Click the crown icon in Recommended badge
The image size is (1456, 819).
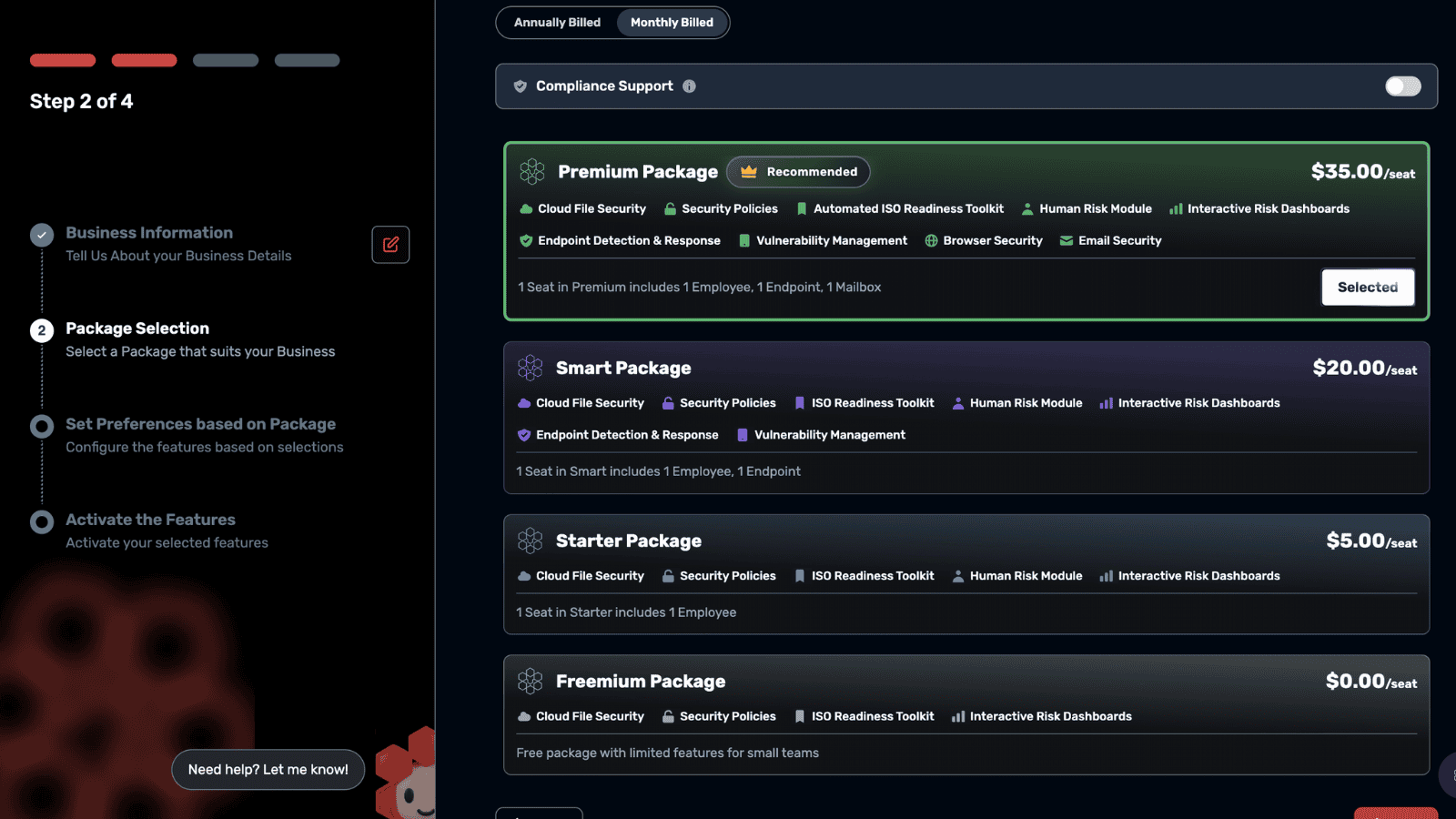click(x=749, y=171)
